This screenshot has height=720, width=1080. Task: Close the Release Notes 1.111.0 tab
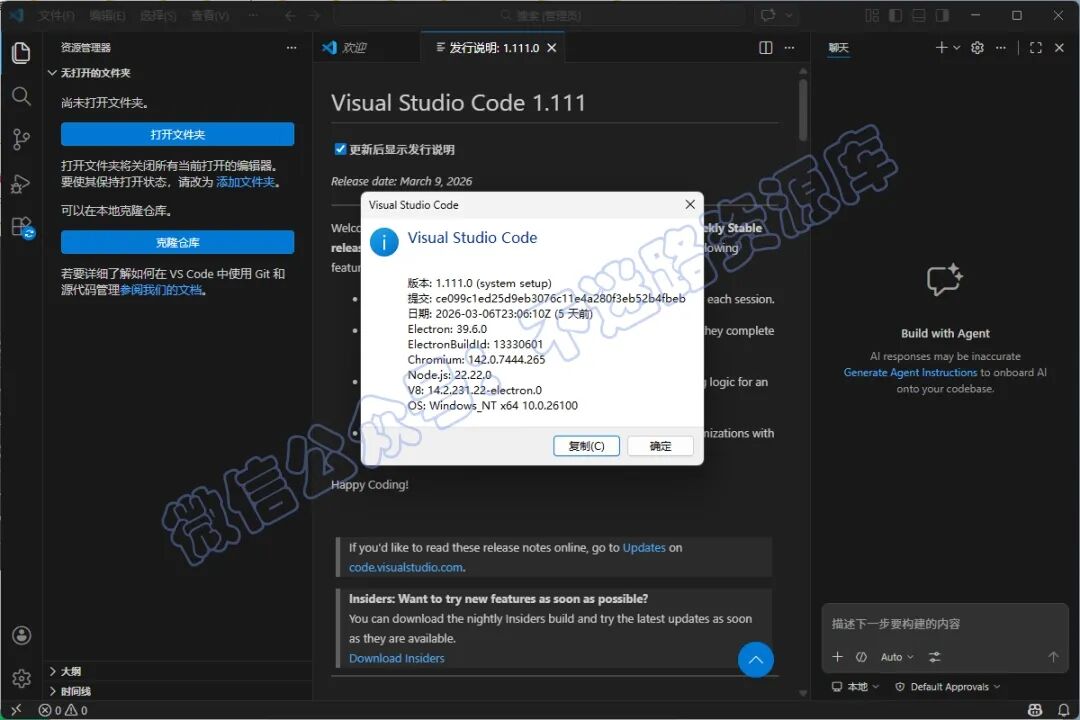click(x=552, y=48)
